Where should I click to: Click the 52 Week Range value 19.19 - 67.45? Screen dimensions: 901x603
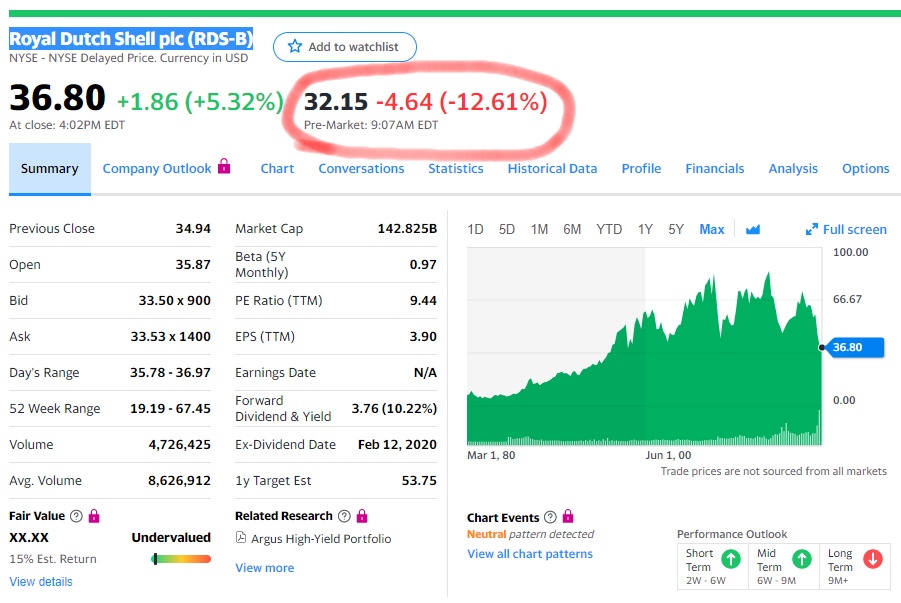click(170, 408)
